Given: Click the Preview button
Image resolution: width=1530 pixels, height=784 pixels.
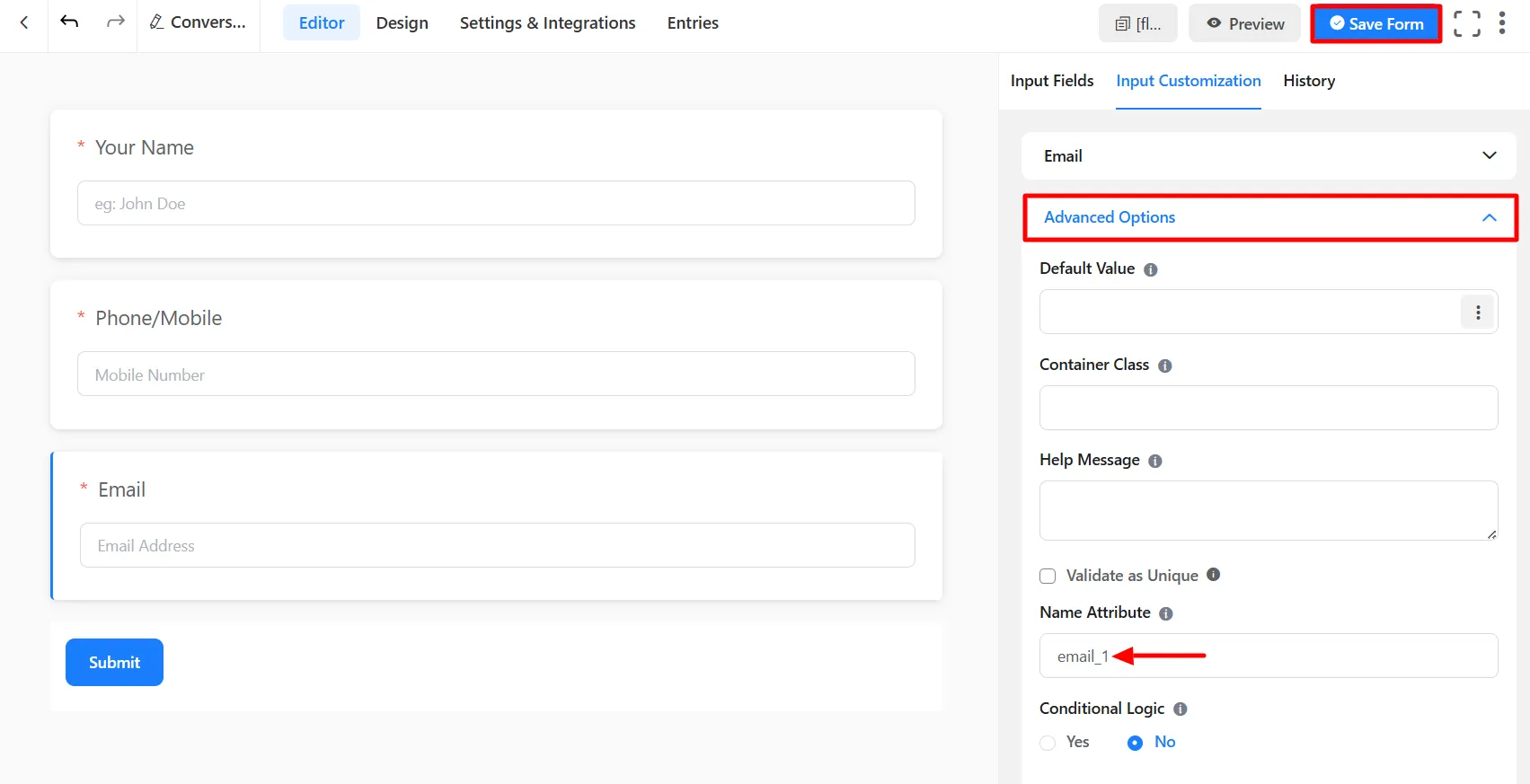Looking at the screenshot, I should [1244, 24].
